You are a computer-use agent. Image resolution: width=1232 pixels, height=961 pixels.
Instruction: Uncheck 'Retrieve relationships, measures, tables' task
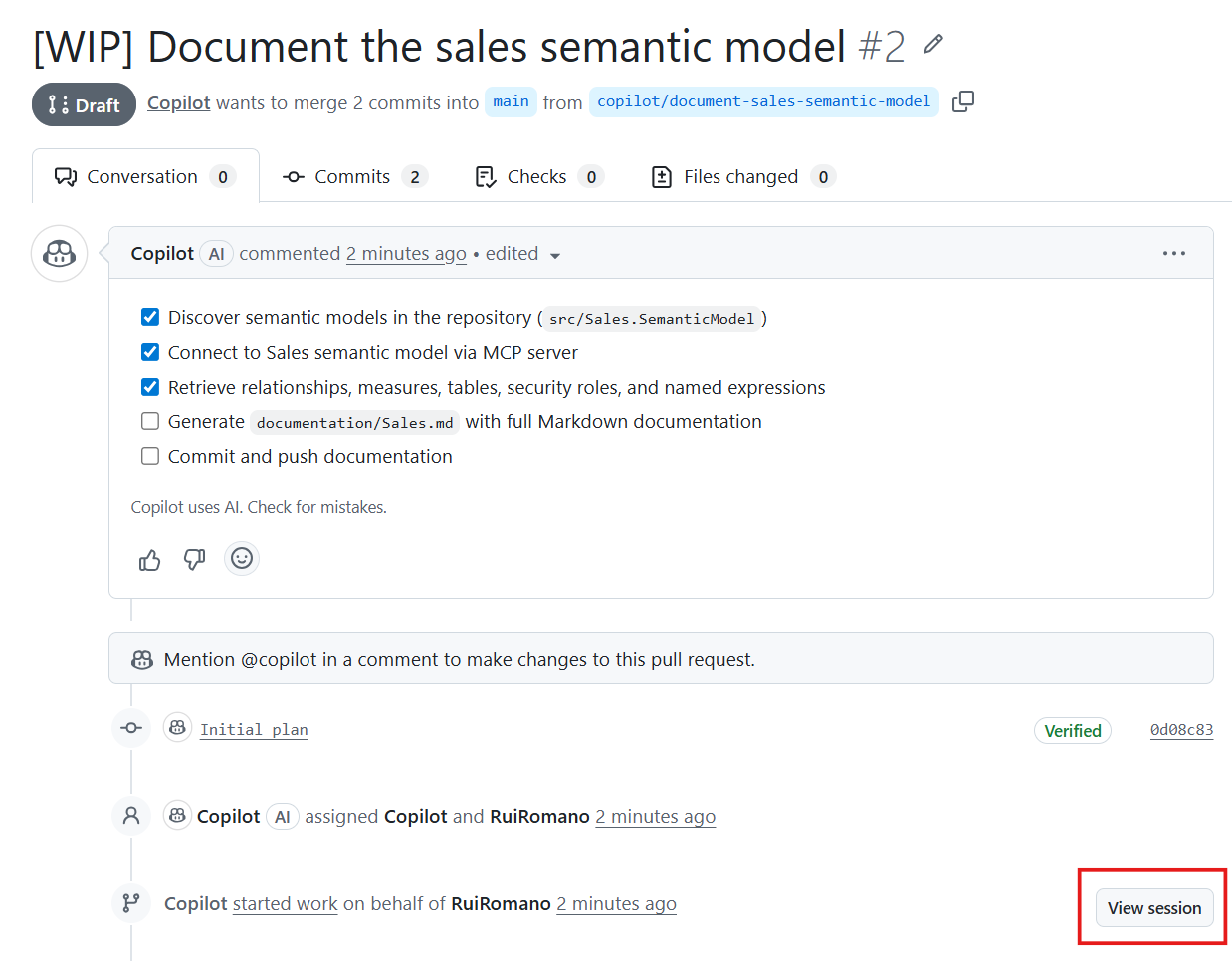150,387
